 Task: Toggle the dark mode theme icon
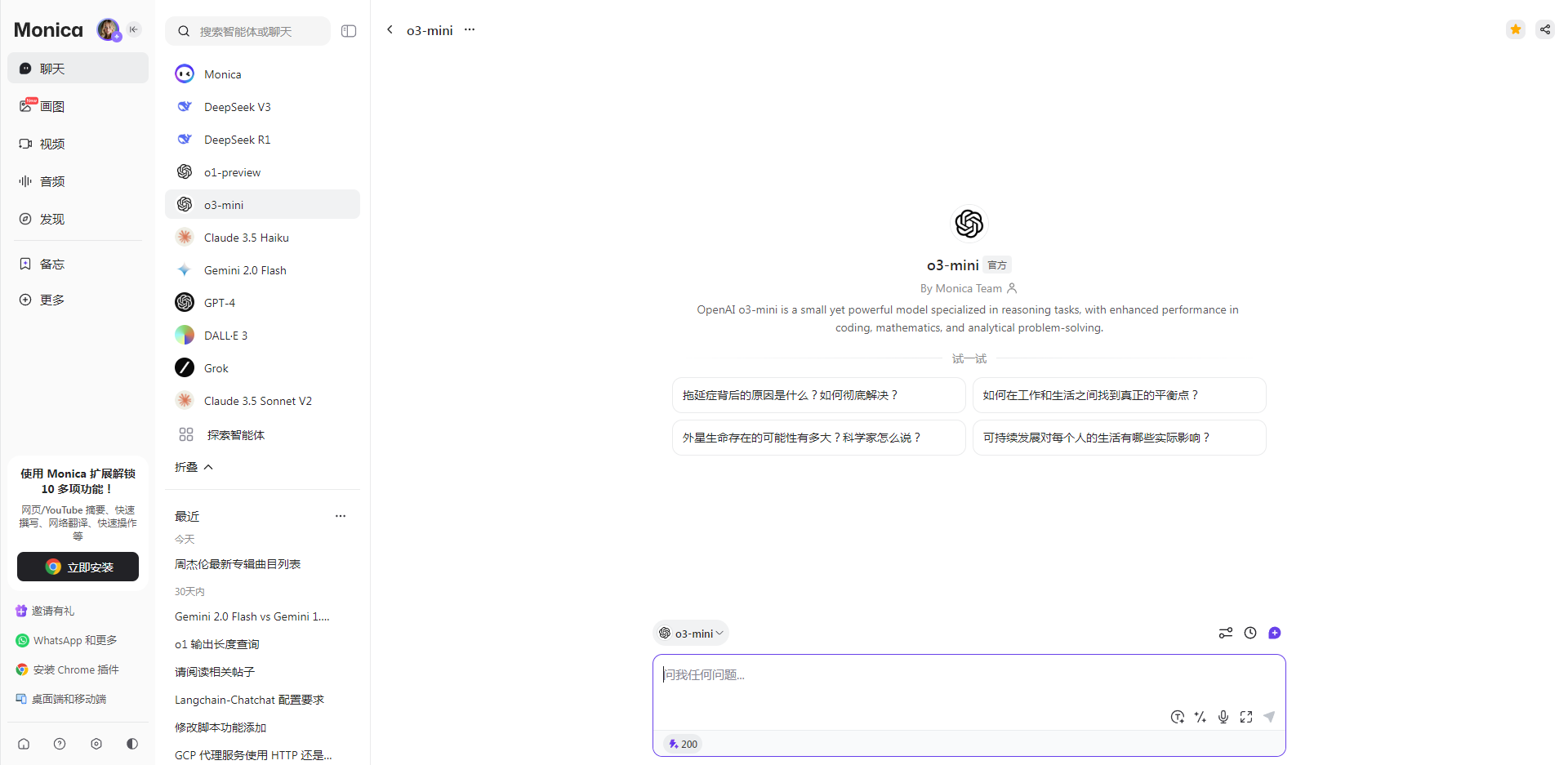132,744
